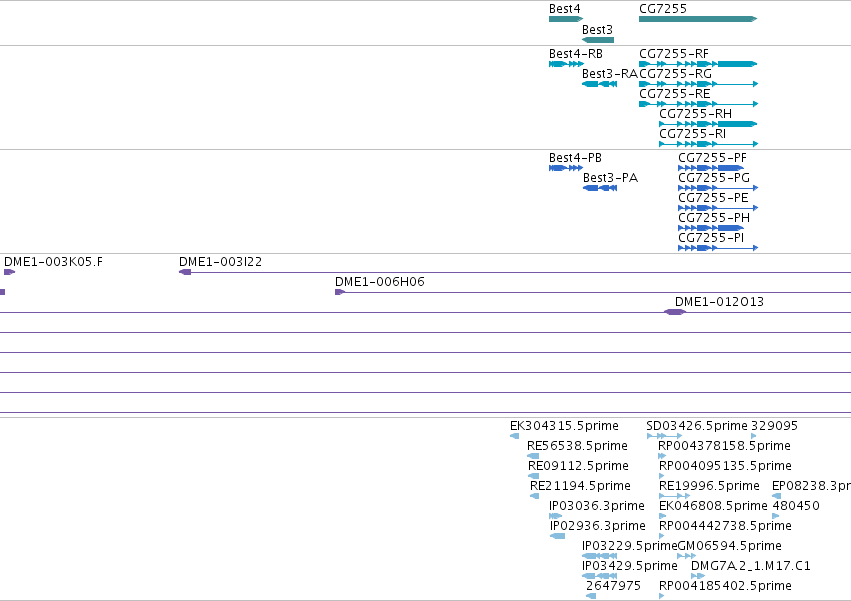The width and height of the screenshot is (851, 601).
Task: Click EST feature 329095
Action: [754, 436]
